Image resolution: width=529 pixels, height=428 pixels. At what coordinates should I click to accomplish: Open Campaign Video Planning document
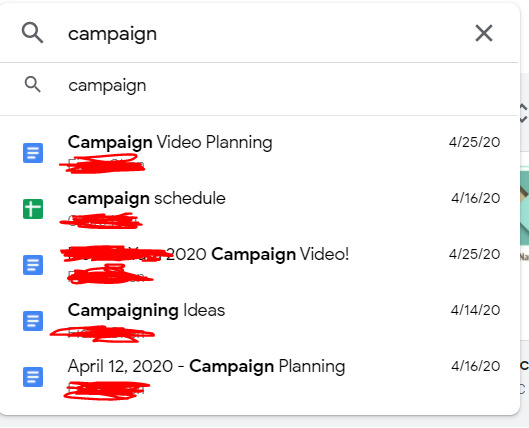170,142
